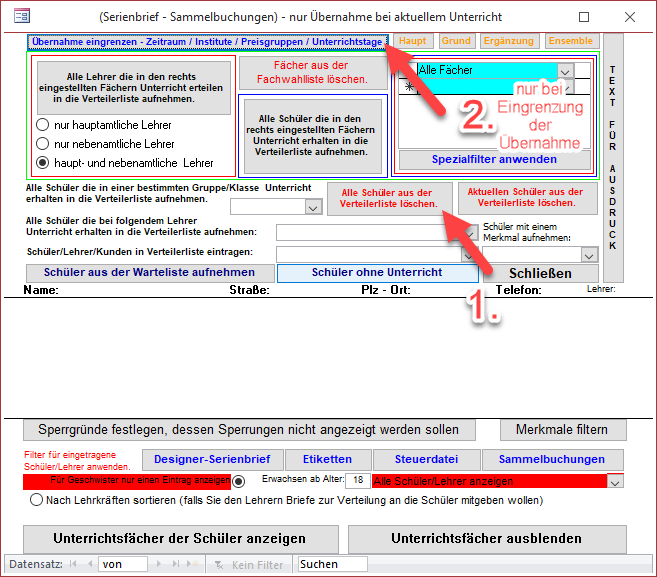
Task: Click the new row in Fächer list
Action: click(x=486, y=87)
